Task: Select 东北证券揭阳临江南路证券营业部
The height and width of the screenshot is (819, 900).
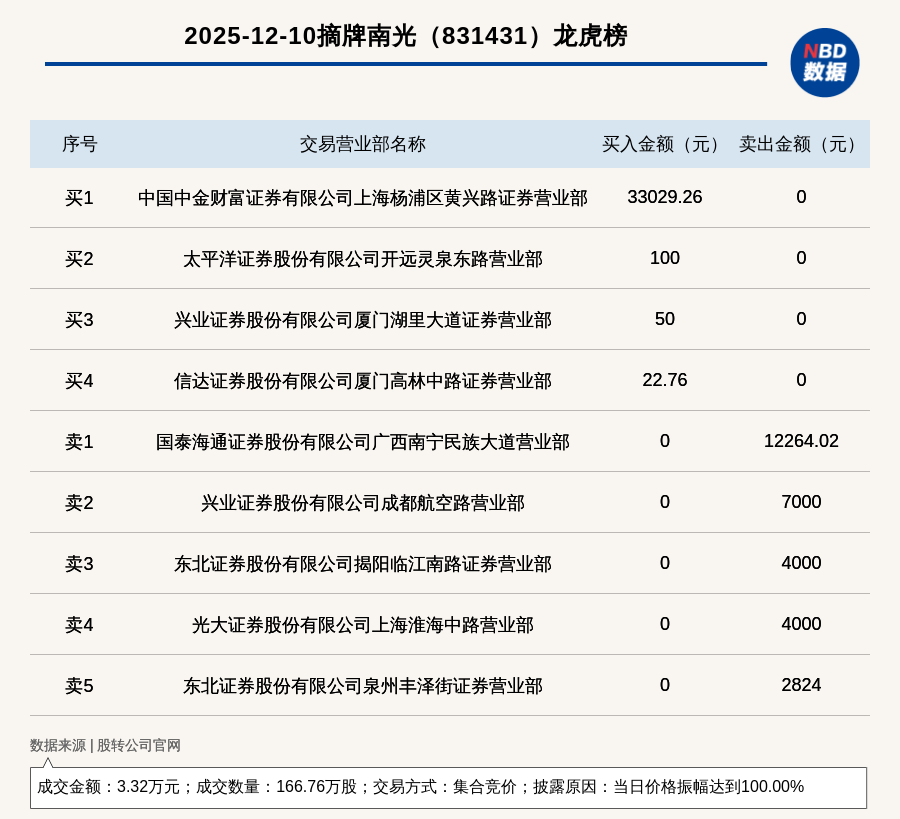Action: click(362, 564)
